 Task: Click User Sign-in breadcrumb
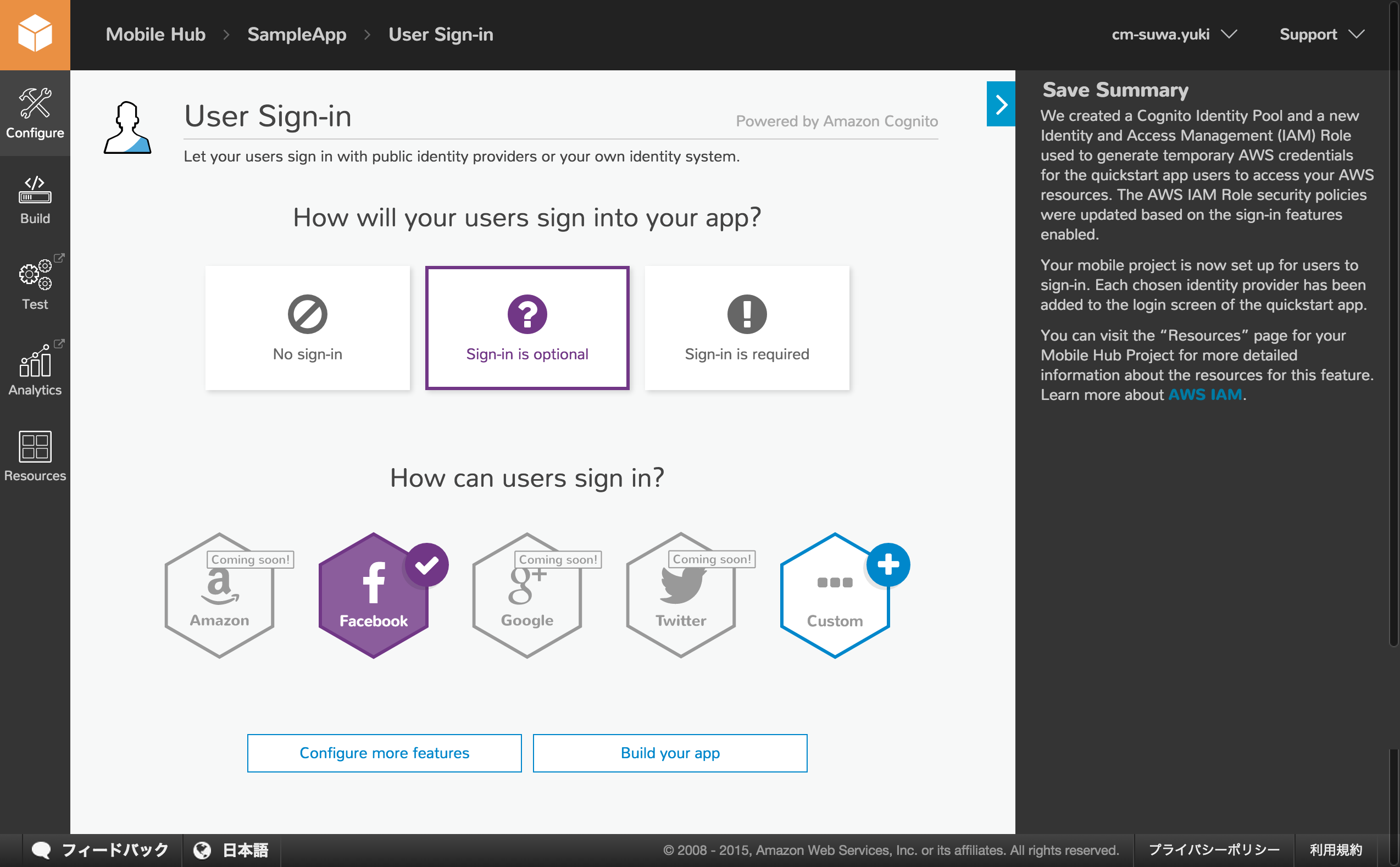(x=441, y=35)
